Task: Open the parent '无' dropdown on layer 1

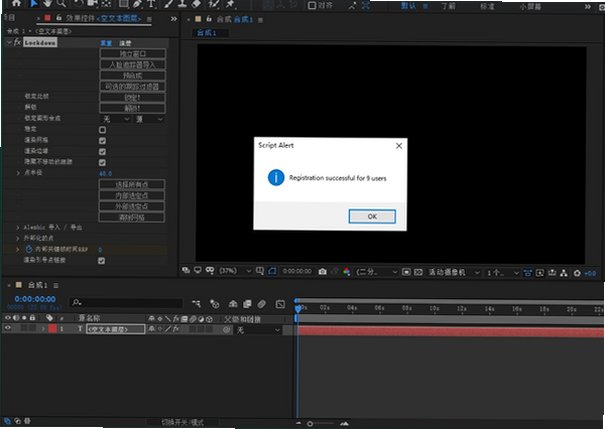Action: pos(258,330)
